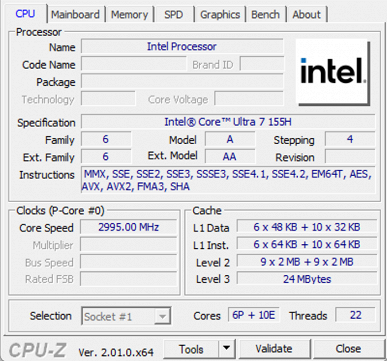This screenshot has width=387, height=361.
Task: Click the Instructions list field
Action: (x=228, y=180)
